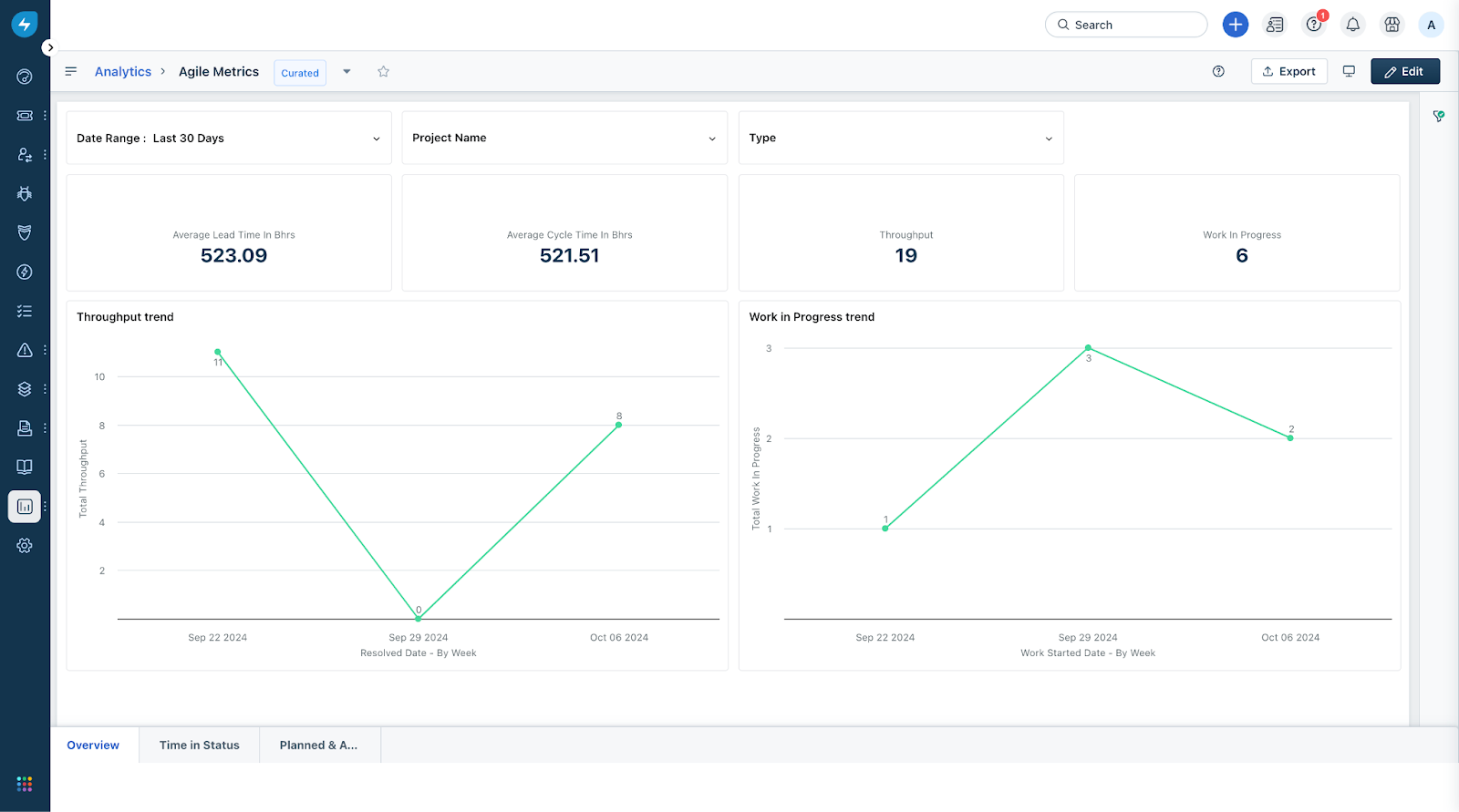Open the Admin settings gear in sidebar
Screen dimensions: 1459x812
(25, 545)
